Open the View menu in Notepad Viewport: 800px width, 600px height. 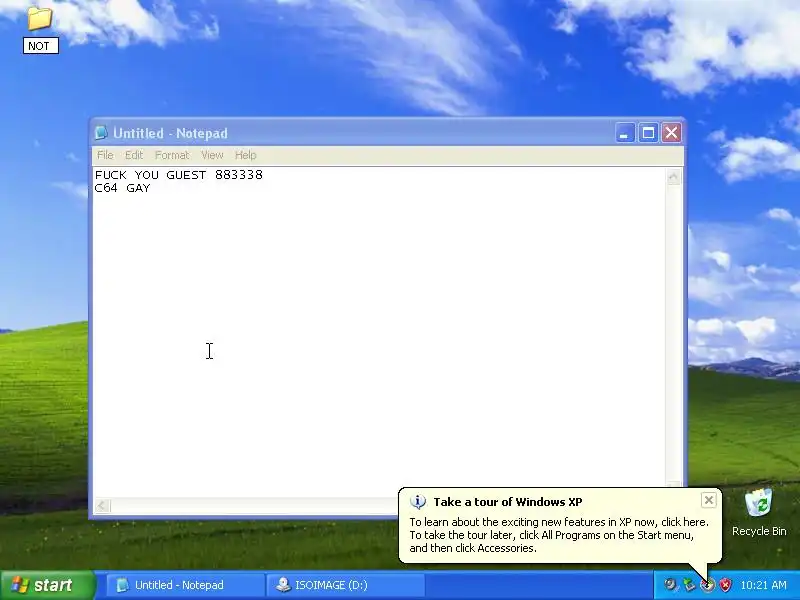pos(212,155)
